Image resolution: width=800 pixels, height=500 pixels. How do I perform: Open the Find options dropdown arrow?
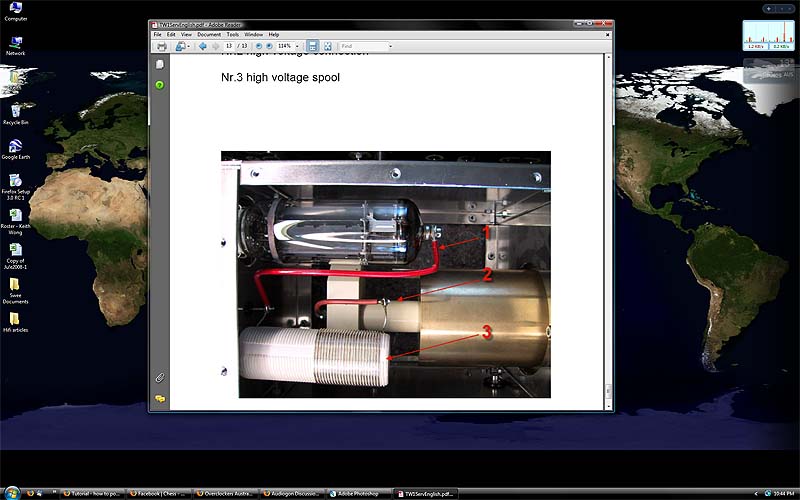(391, 46)
